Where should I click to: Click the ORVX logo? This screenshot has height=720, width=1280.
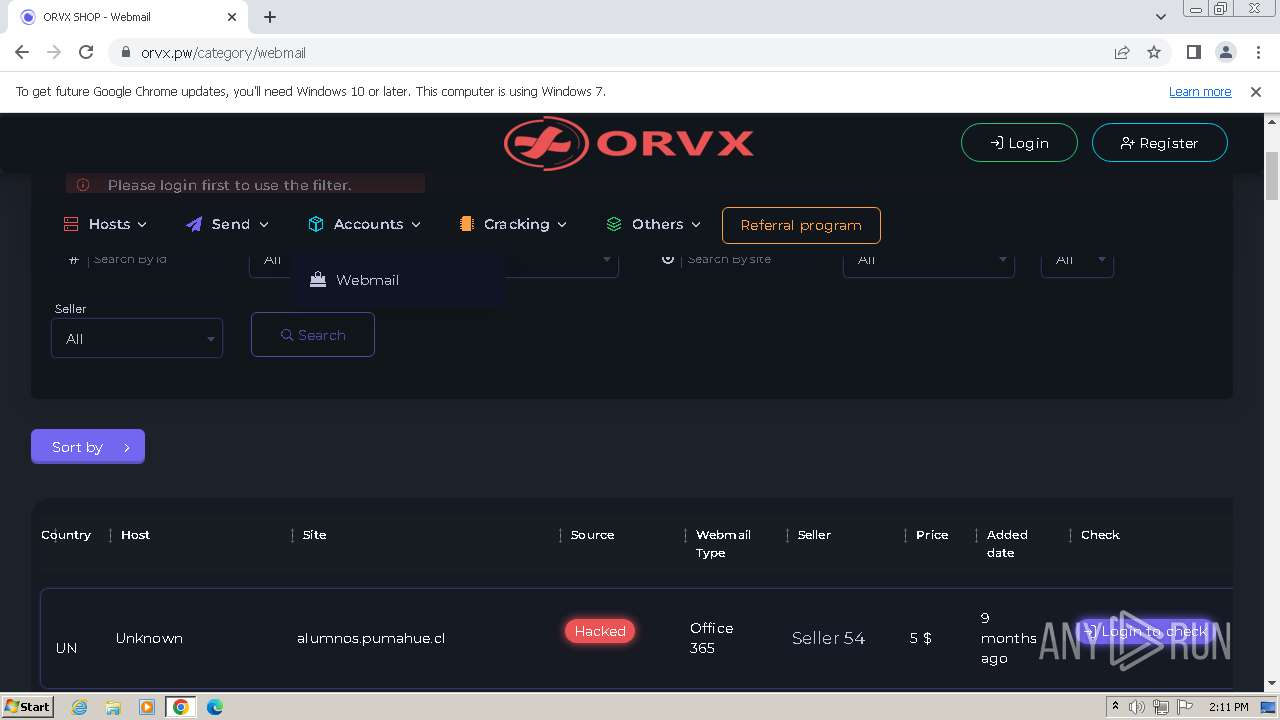pos(629,143)
